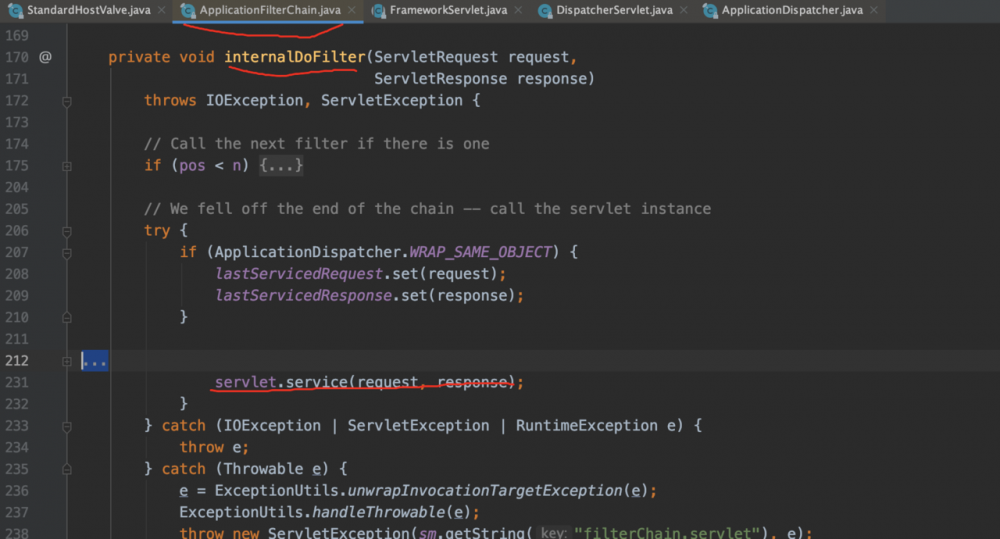Click 'throw e;' statement on line 234

click(x=214, y=447)
